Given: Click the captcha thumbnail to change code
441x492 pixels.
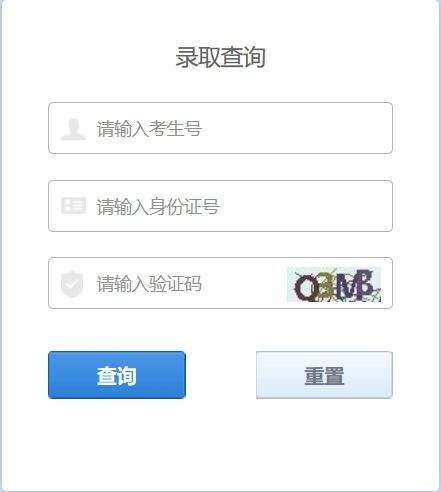Looking at the screenshot, I should (334, 284).
